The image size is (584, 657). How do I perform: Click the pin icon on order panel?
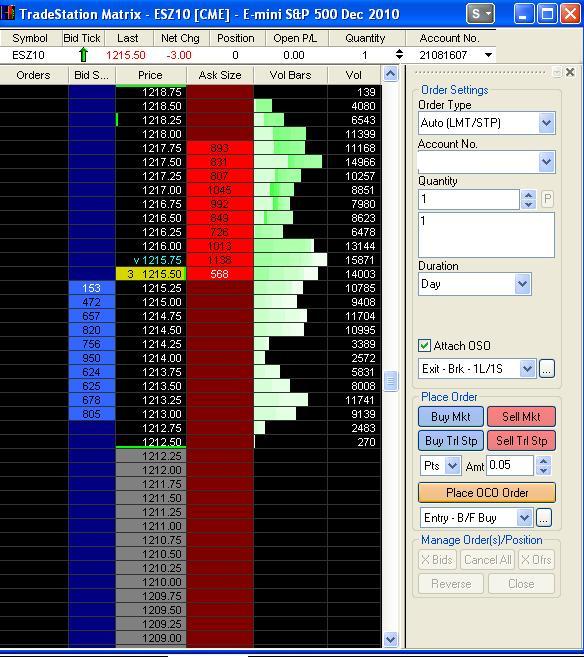tap(557, 72)
